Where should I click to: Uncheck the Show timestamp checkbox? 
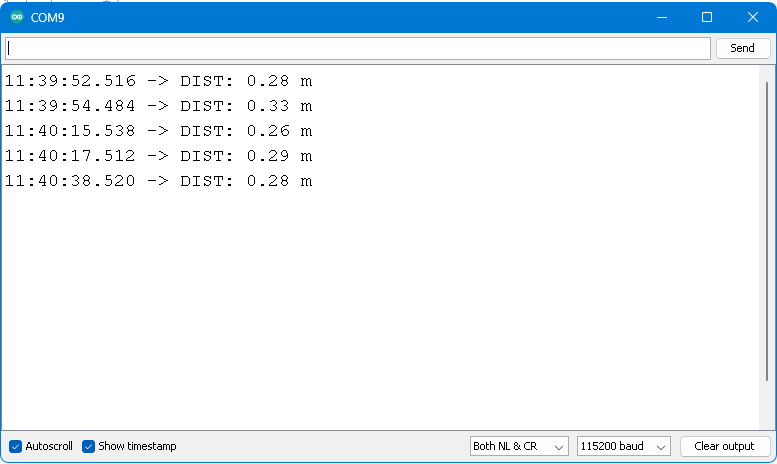89,446
